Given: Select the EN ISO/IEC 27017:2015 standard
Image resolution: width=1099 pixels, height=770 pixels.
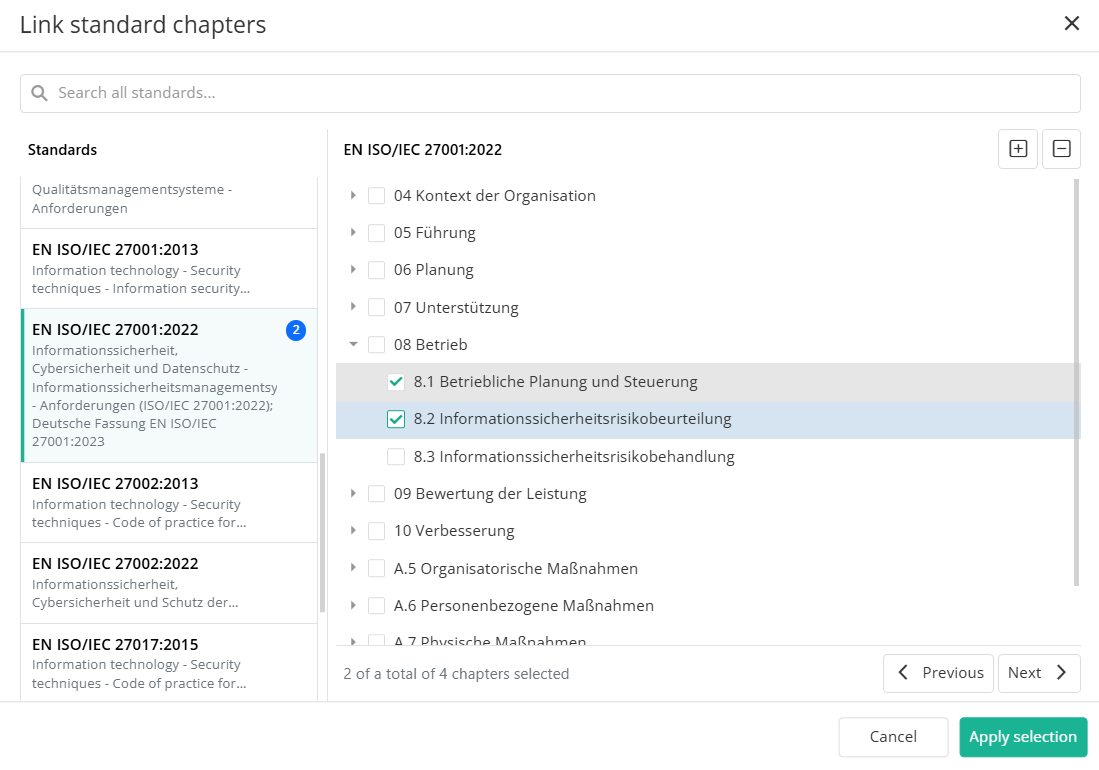Looking at the screenshot, I should 169,663.
